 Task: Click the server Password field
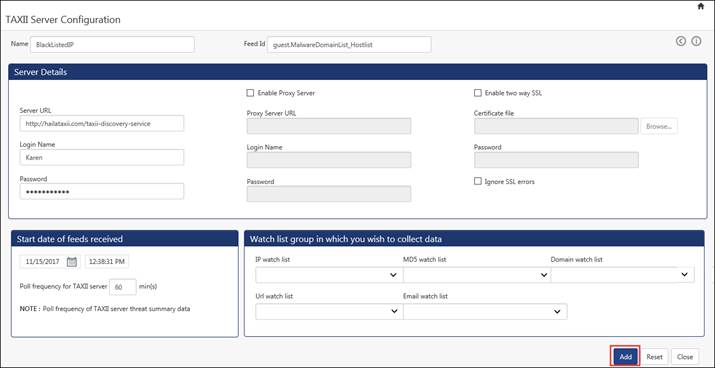102,192
